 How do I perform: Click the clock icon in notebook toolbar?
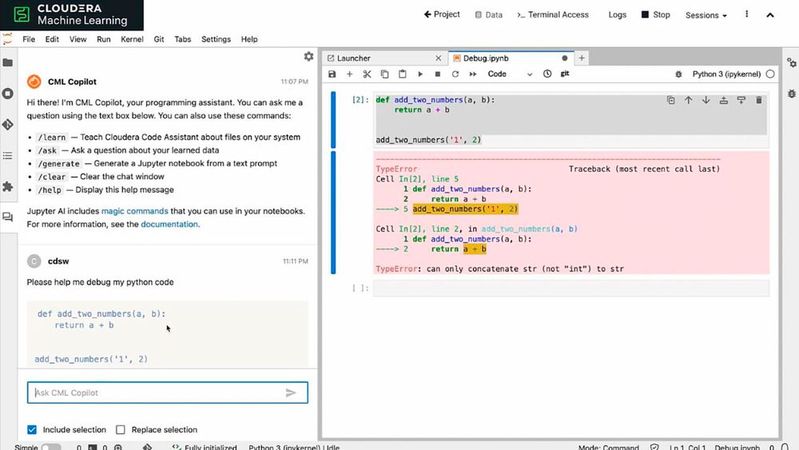click(547, 74)
